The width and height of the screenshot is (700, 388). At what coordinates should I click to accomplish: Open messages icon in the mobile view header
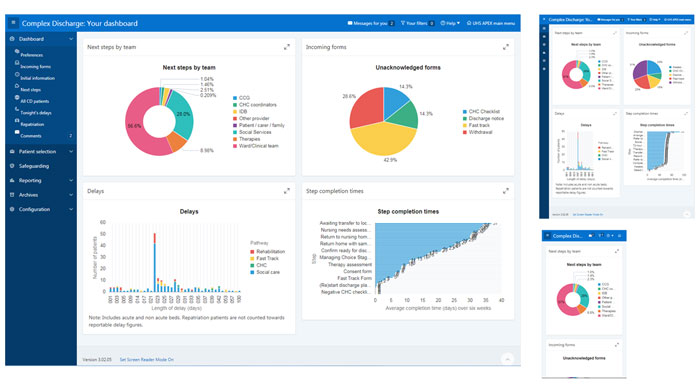(591, 236)
